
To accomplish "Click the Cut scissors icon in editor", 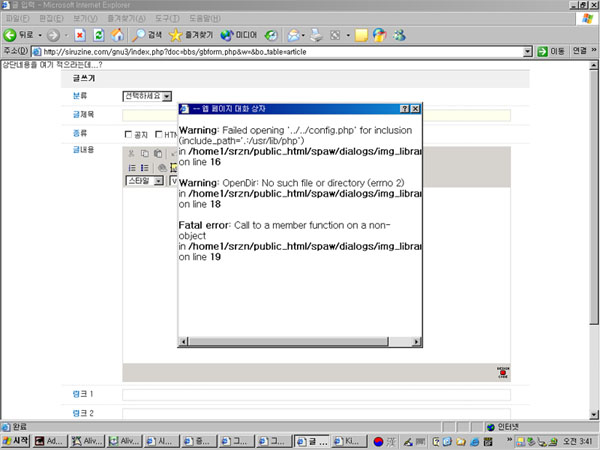I will point(131,153).
